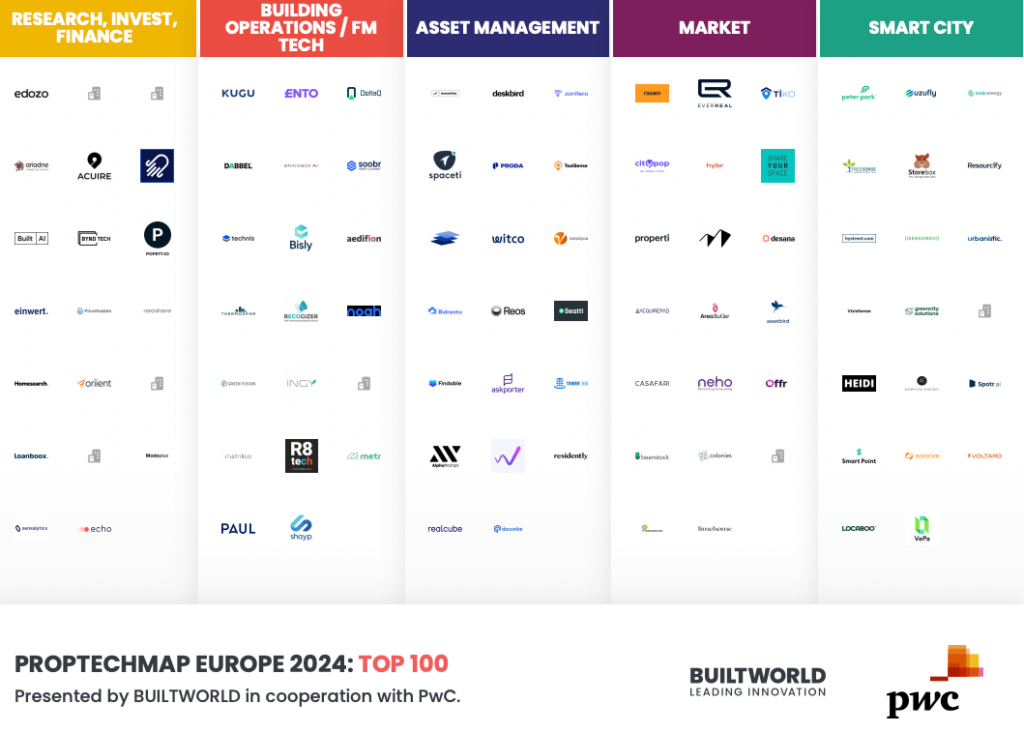Select the aedifion logo
The height and width of the screenshot is (733, 1024).
click(364, 238)
